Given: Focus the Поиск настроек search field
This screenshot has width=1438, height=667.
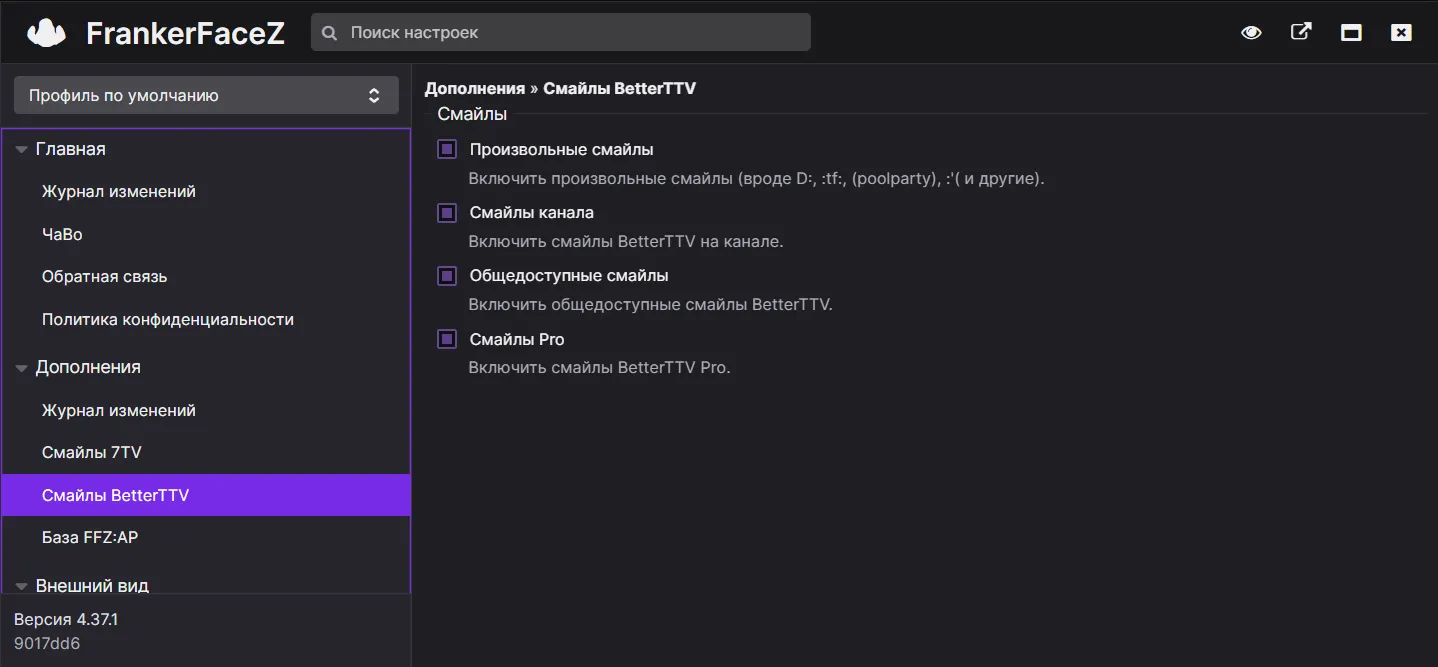Looking at the screenshot, I should [x=561, y=32].
